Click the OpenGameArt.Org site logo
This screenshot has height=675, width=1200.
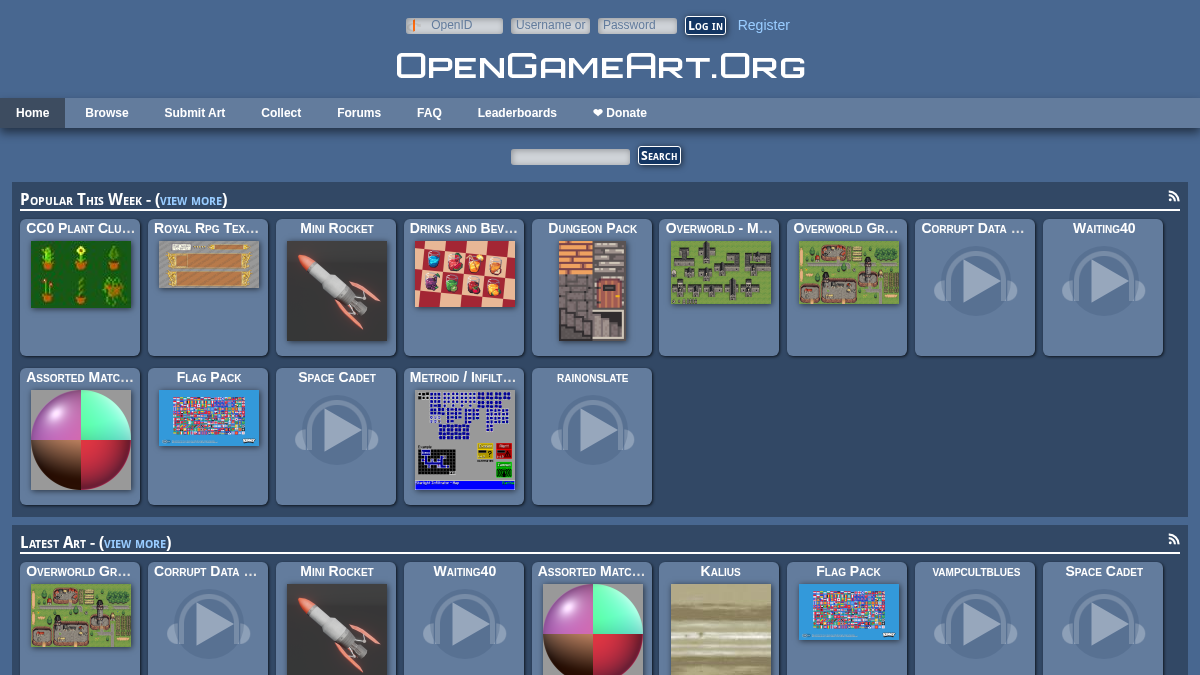(x=600, y=66)
